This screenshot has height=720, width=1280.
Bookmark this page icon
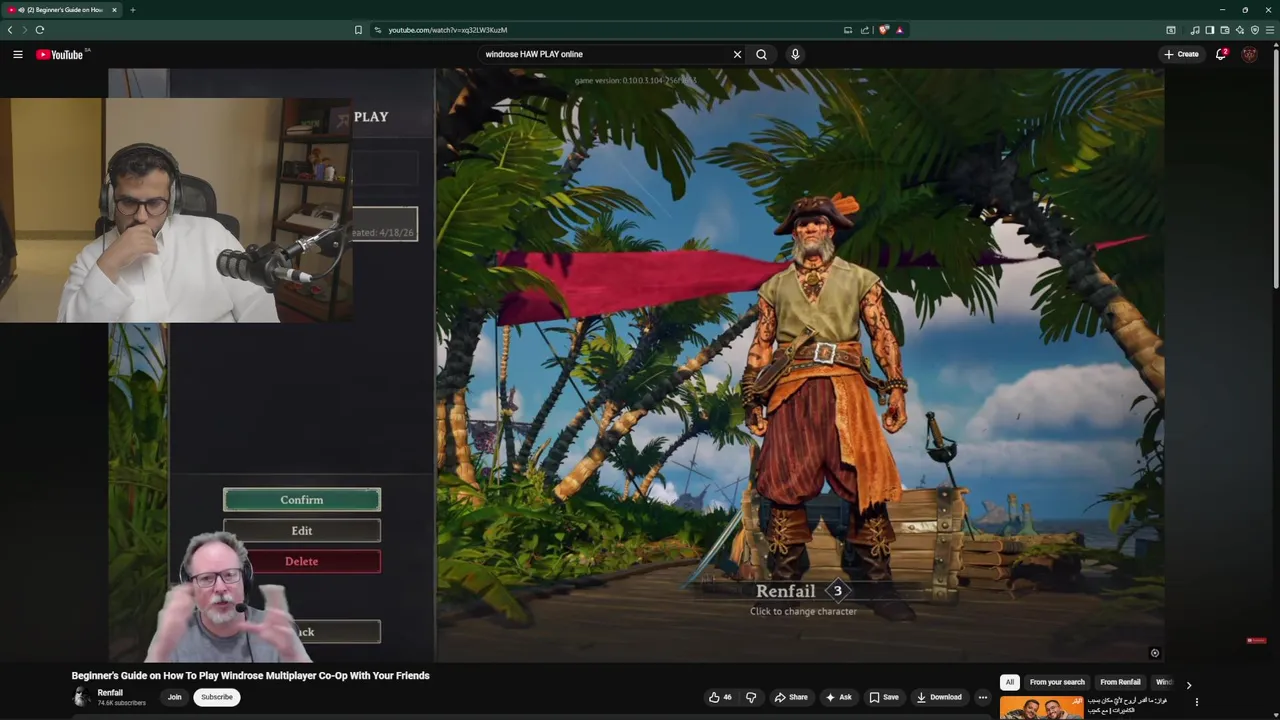(358, 30)
